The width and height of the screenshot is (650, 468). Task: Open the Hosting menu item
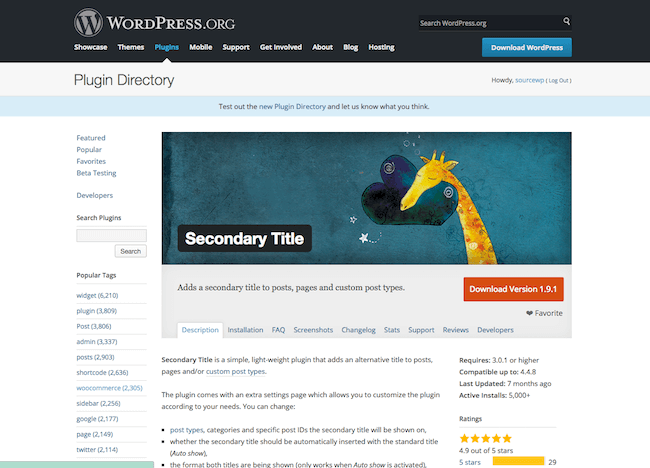pos(381,47)
